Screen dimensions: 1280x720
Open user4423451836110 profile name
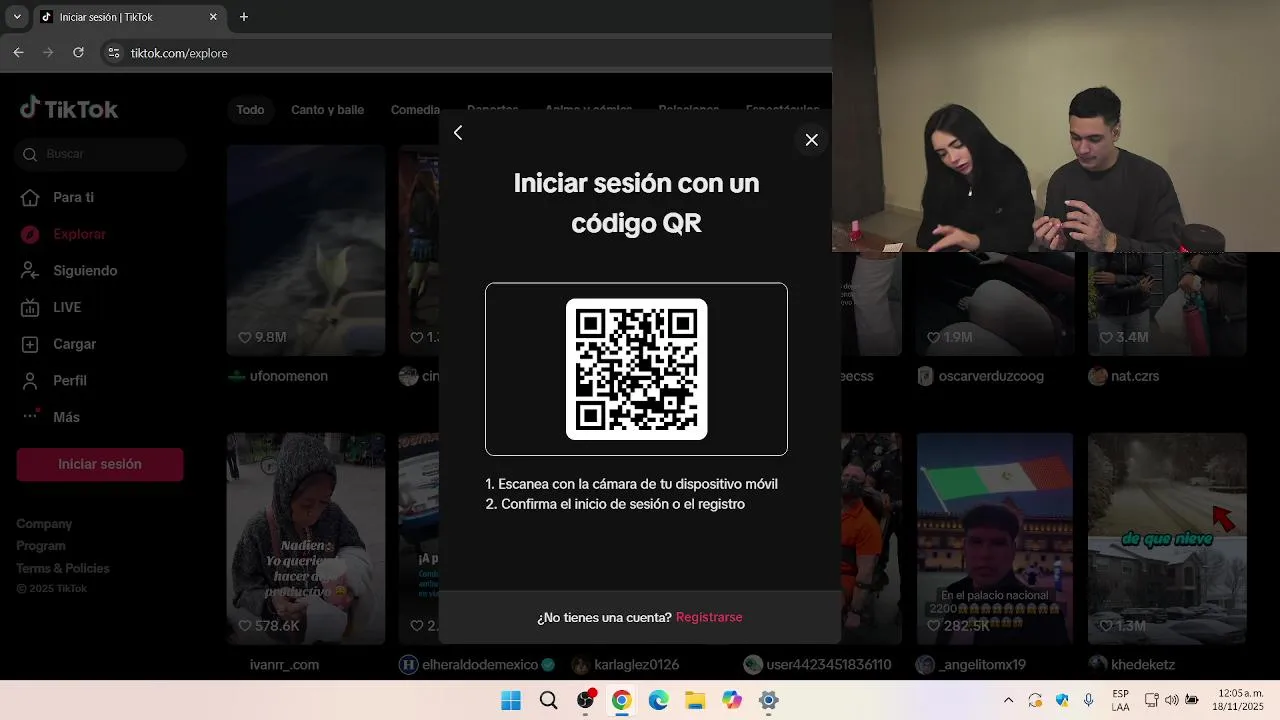coord(829,664)
